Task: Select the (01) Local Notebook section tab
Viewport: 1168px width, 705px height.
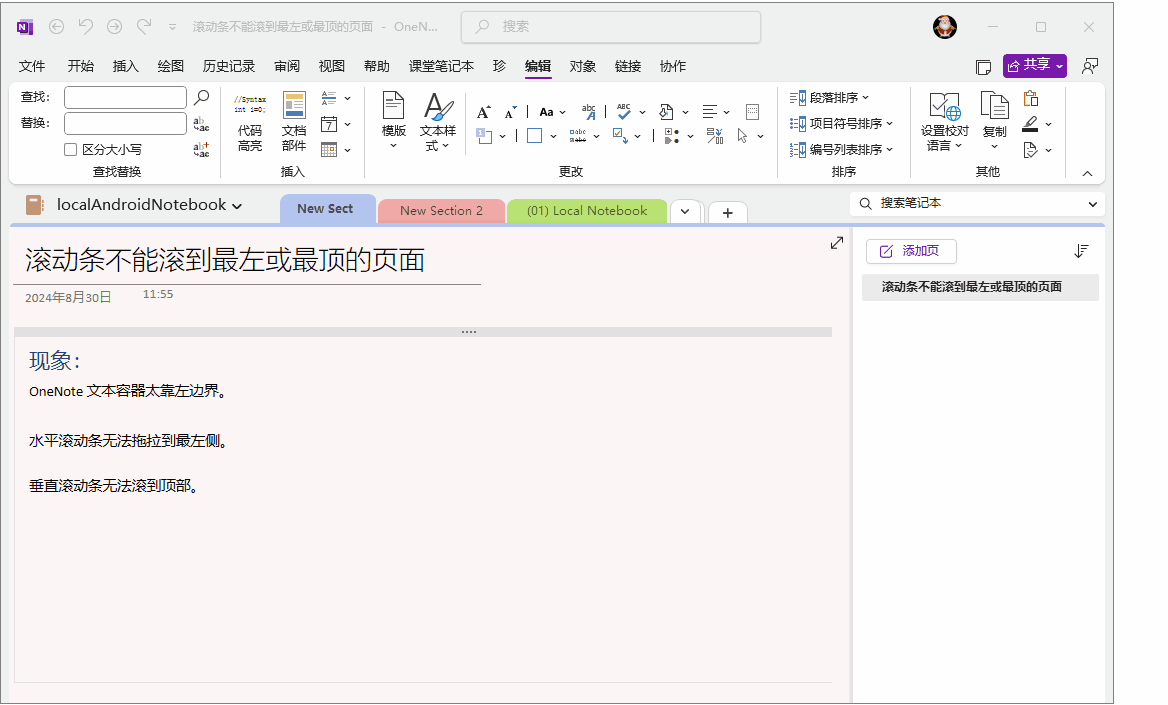Action: pyautogui.click(x=587, y=211)
